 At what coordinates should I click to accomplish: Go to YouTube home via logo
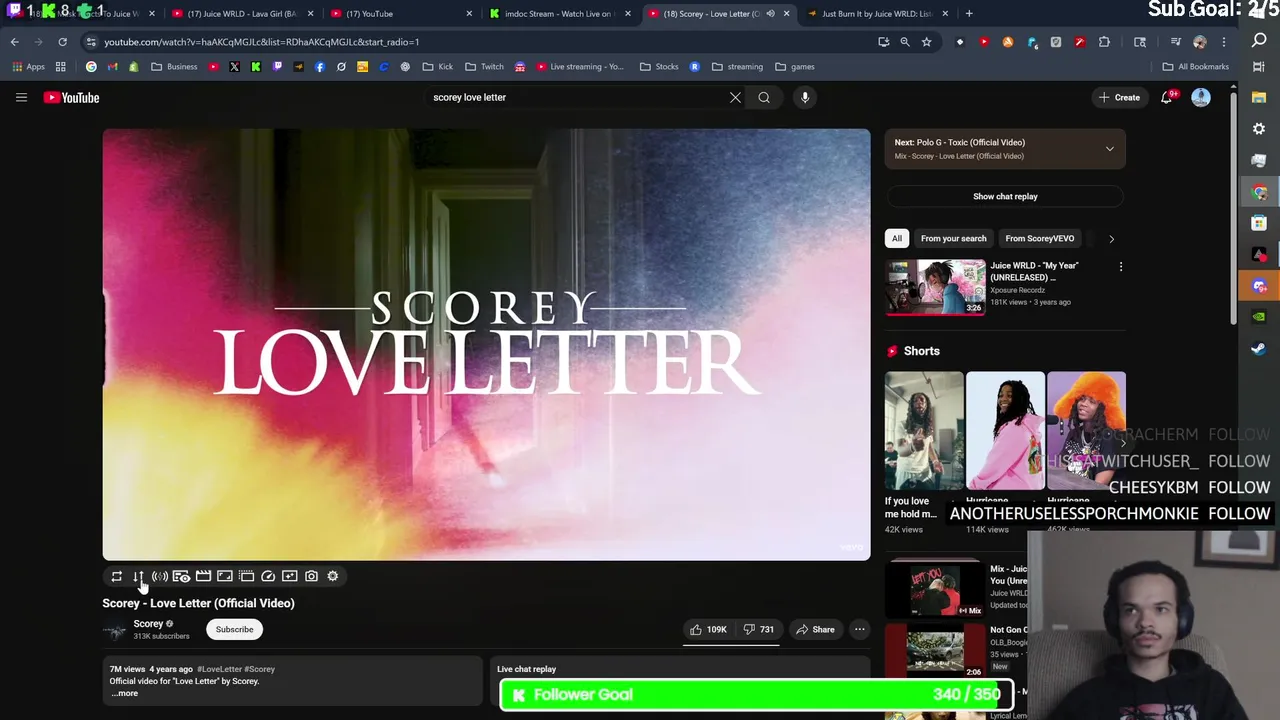71,97
